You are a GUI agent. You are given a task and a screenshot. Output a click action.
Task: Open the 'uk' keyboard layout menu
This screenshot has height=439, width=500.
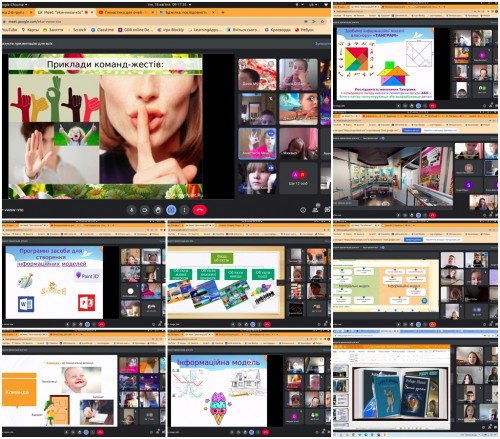coord(313,5)
